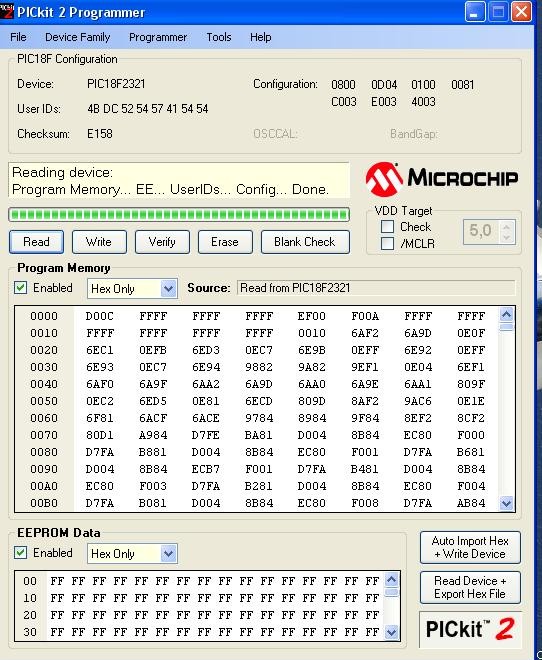Image resolution: width=542 pixels, height=660 pixels.
Task: Click the Write button
Action: 99,242
